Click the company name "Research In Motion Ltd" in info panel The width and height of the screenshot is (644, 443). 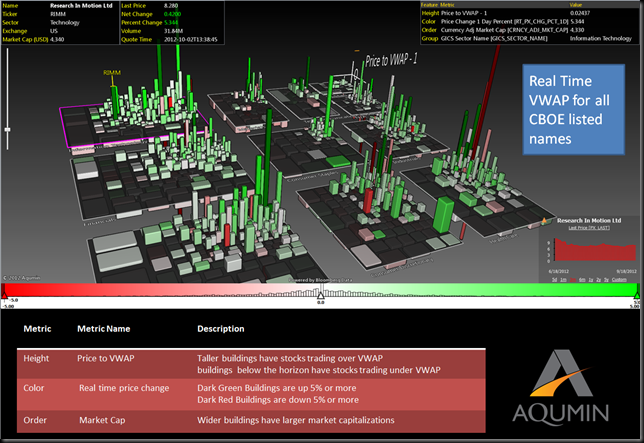[x=81, y=6]
